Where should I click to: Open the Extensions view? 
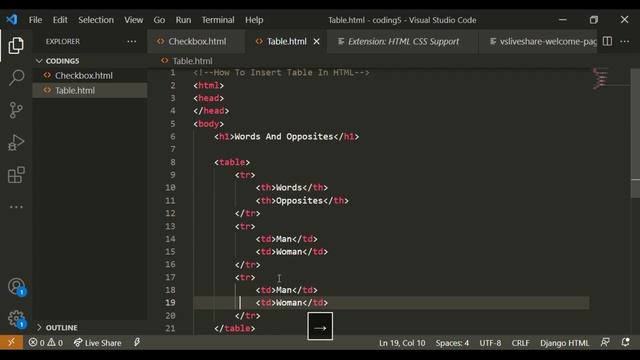tap(16, 175)
